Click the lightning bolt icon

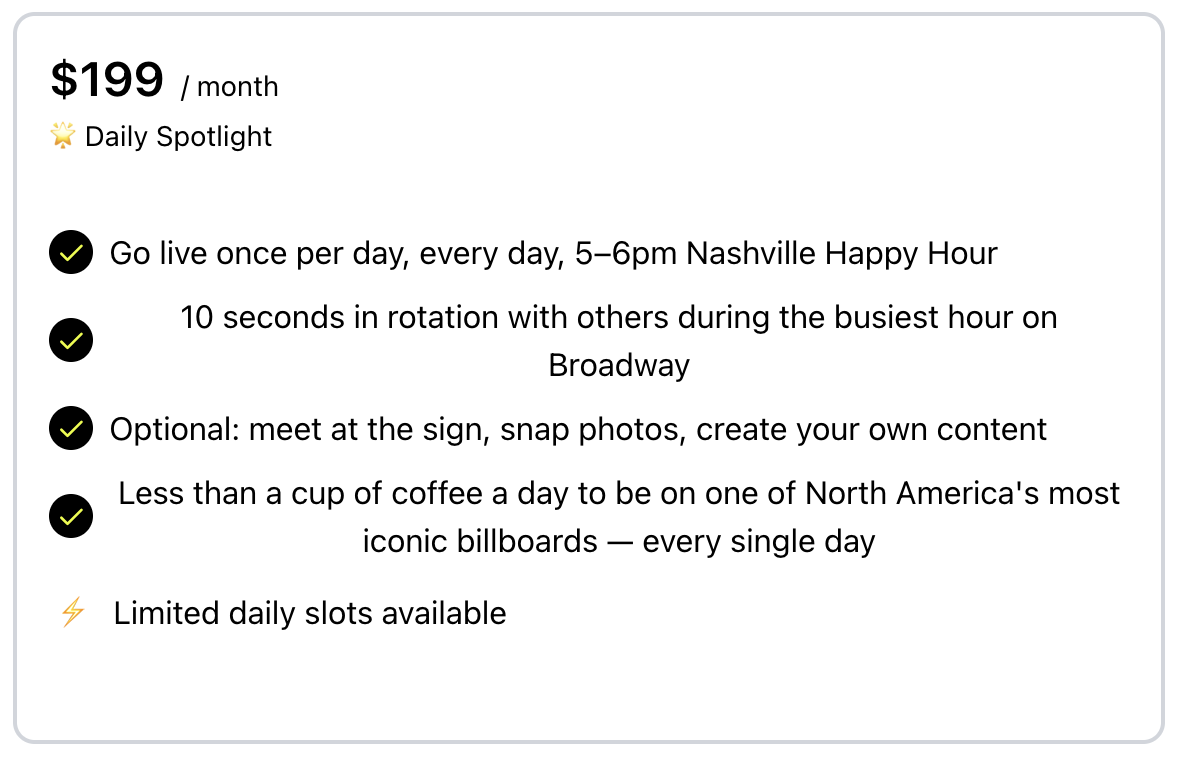pos(72,612)
